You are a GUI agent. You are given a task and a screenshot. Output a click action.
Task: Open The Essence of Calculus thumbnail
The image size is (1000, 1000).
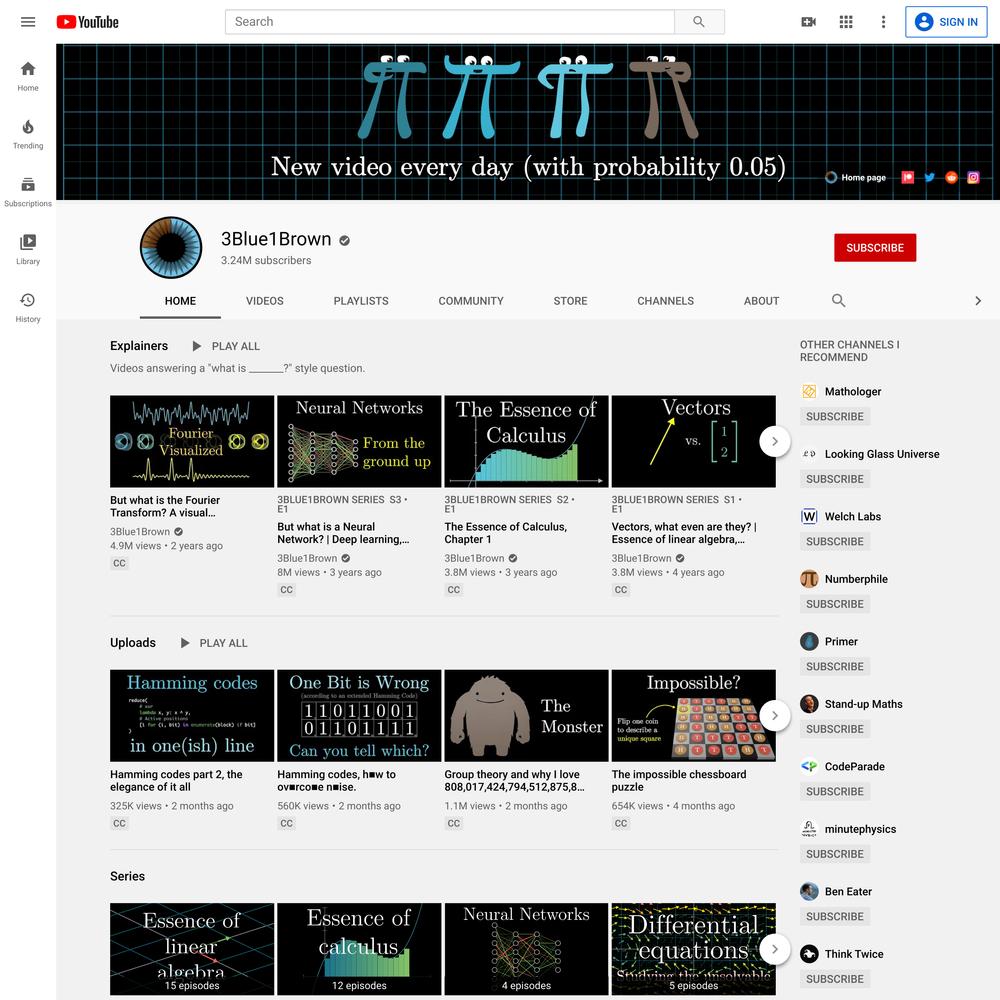pos(526,441)
